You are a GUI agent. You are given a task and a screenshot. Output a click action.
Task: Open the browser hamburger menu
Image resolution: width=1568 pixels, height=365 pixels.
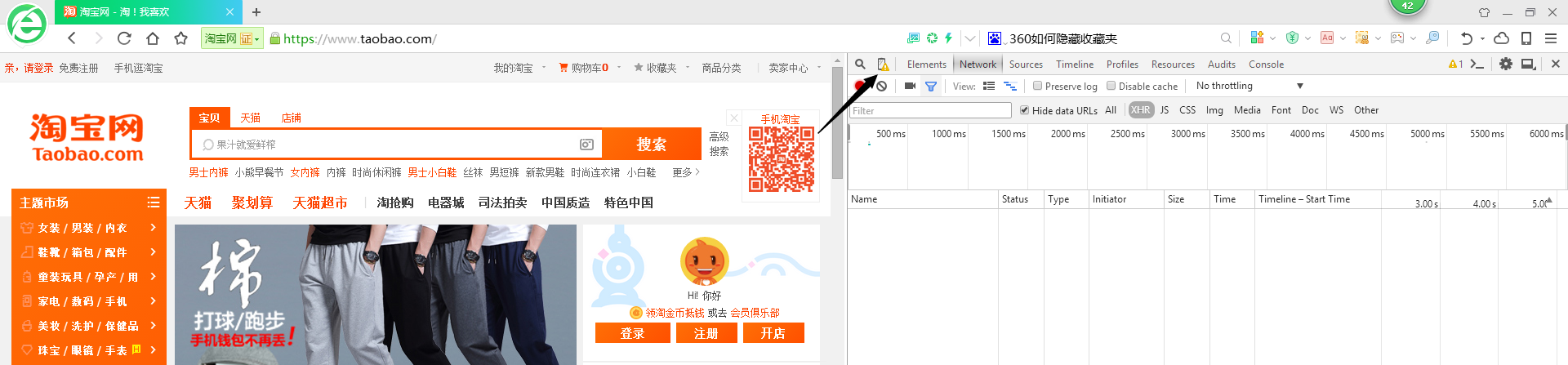(x=1551, y=38)
